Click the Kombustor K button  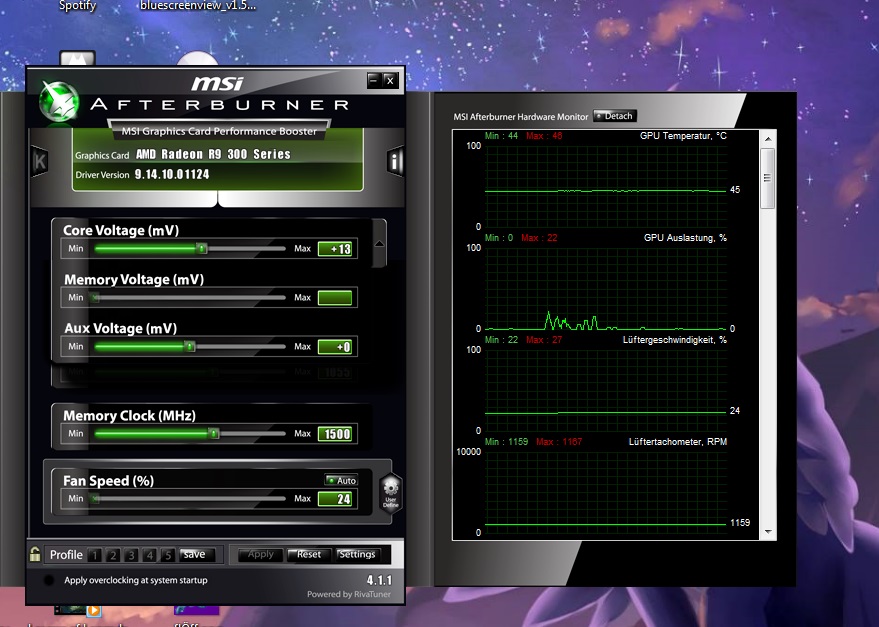click(39, 162)
